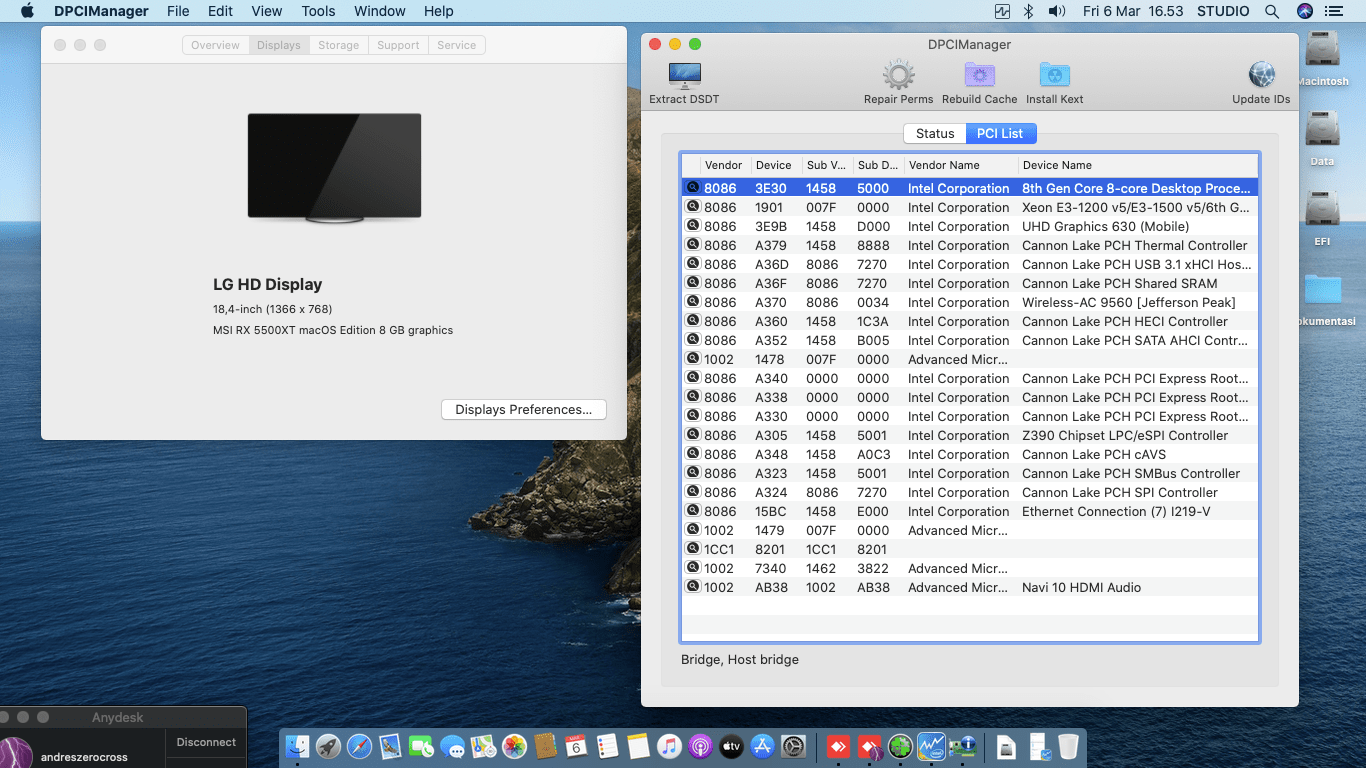Select the PCI List tab

tap(1000, 133)
